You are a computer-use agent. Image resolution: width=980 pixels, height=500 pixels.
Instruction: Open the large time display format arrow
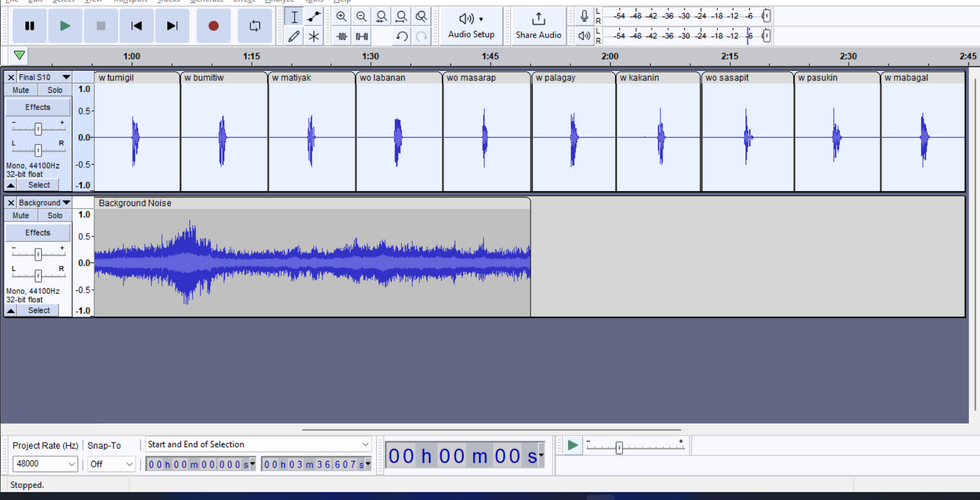click(541, 456)
